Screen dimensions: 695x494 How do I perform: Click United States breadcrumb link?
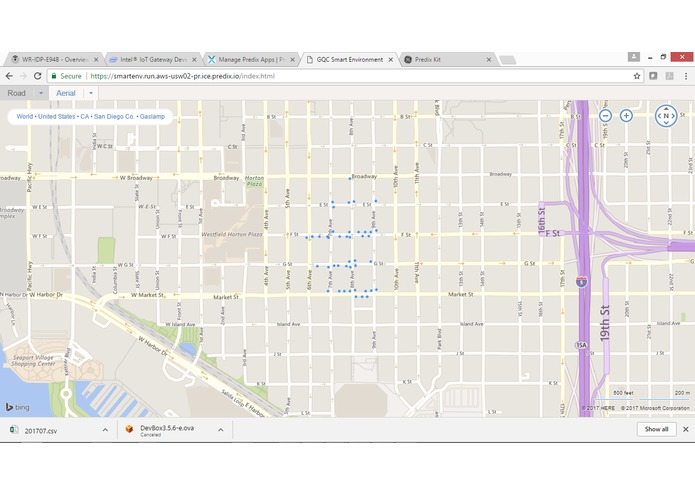pyautogui.click(x=56, y=117)
